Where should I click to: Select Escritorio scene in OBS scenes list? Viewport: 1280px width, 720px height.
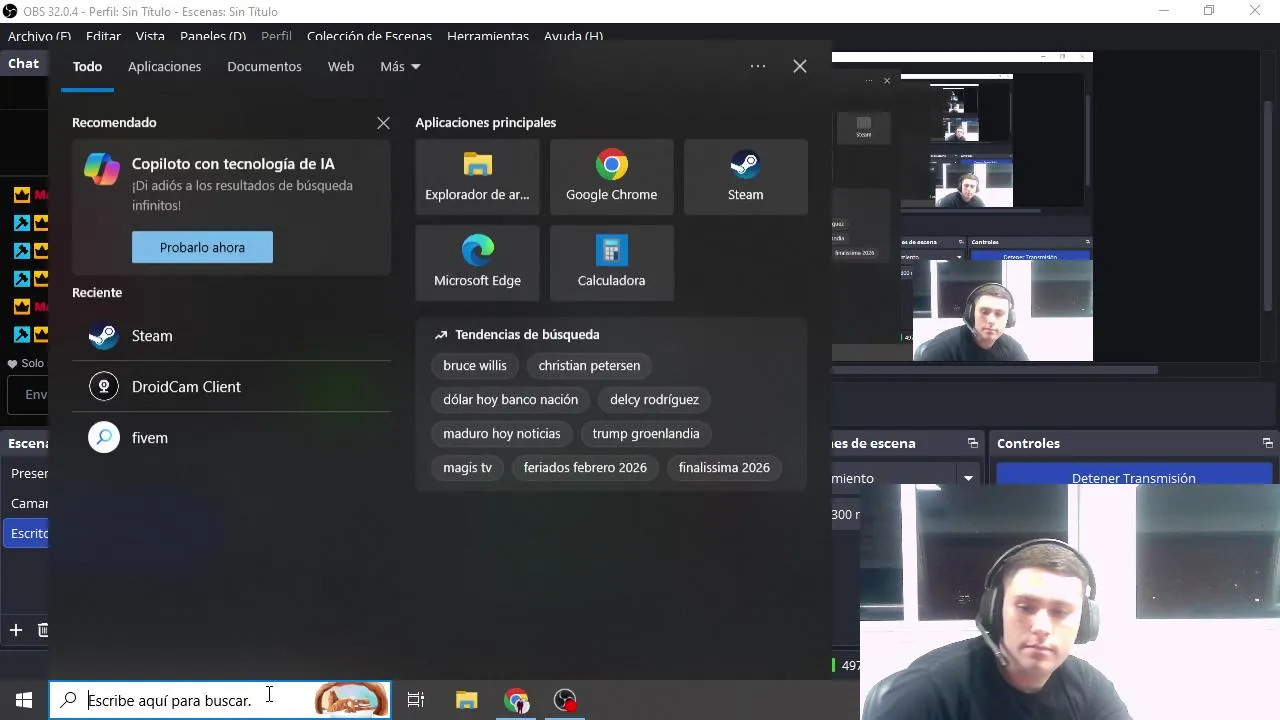(26, 533)
